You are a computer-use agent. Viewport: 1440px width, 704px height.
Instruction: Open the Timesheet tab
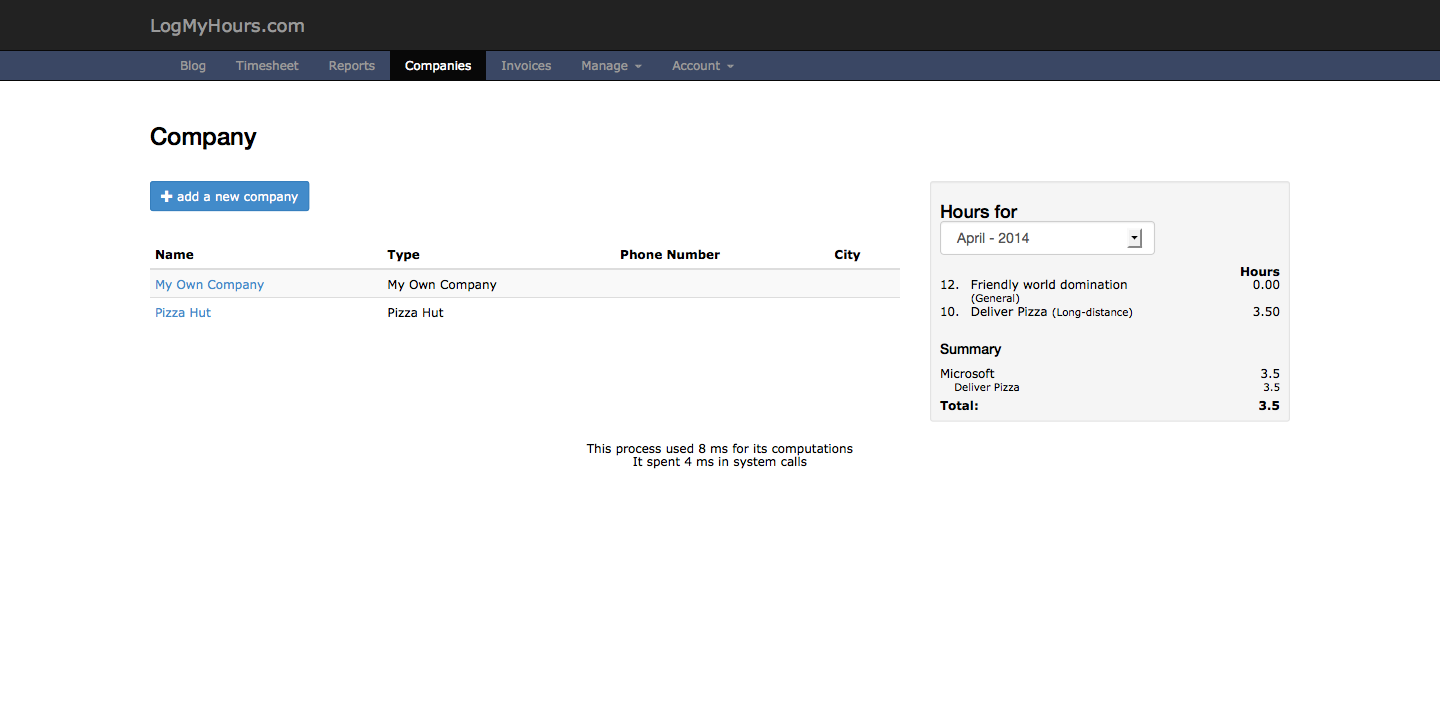267,66
